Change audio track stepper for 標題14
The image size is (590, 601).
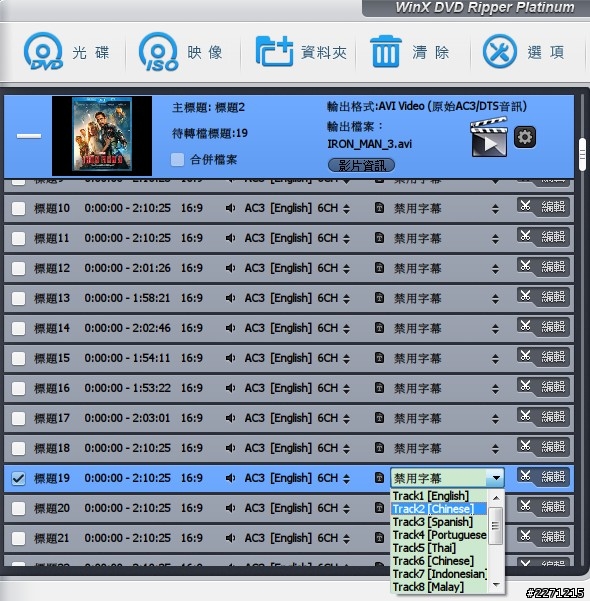(347, 329)
